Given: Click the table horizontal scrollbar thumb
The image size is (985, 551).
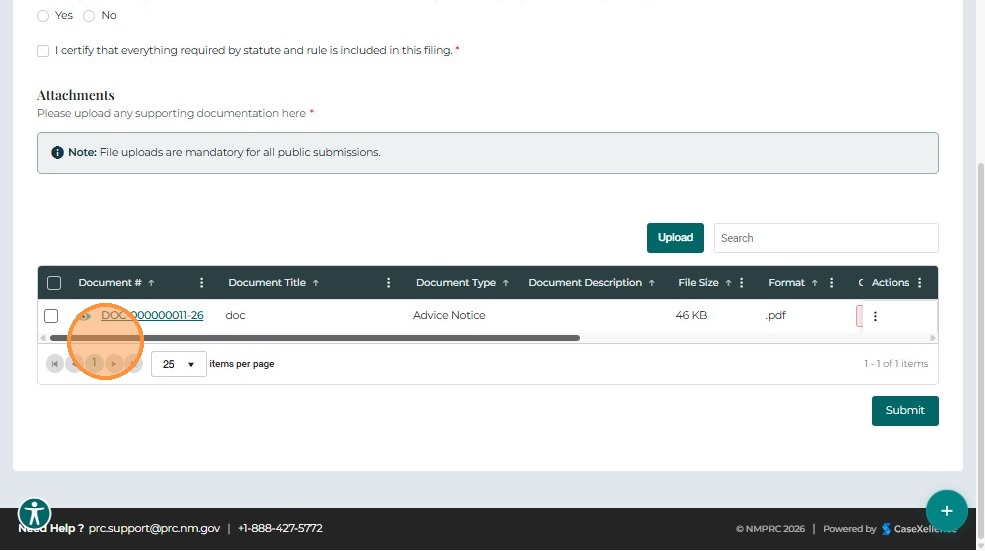Looking at the screenshot, I should coord(315,338).
